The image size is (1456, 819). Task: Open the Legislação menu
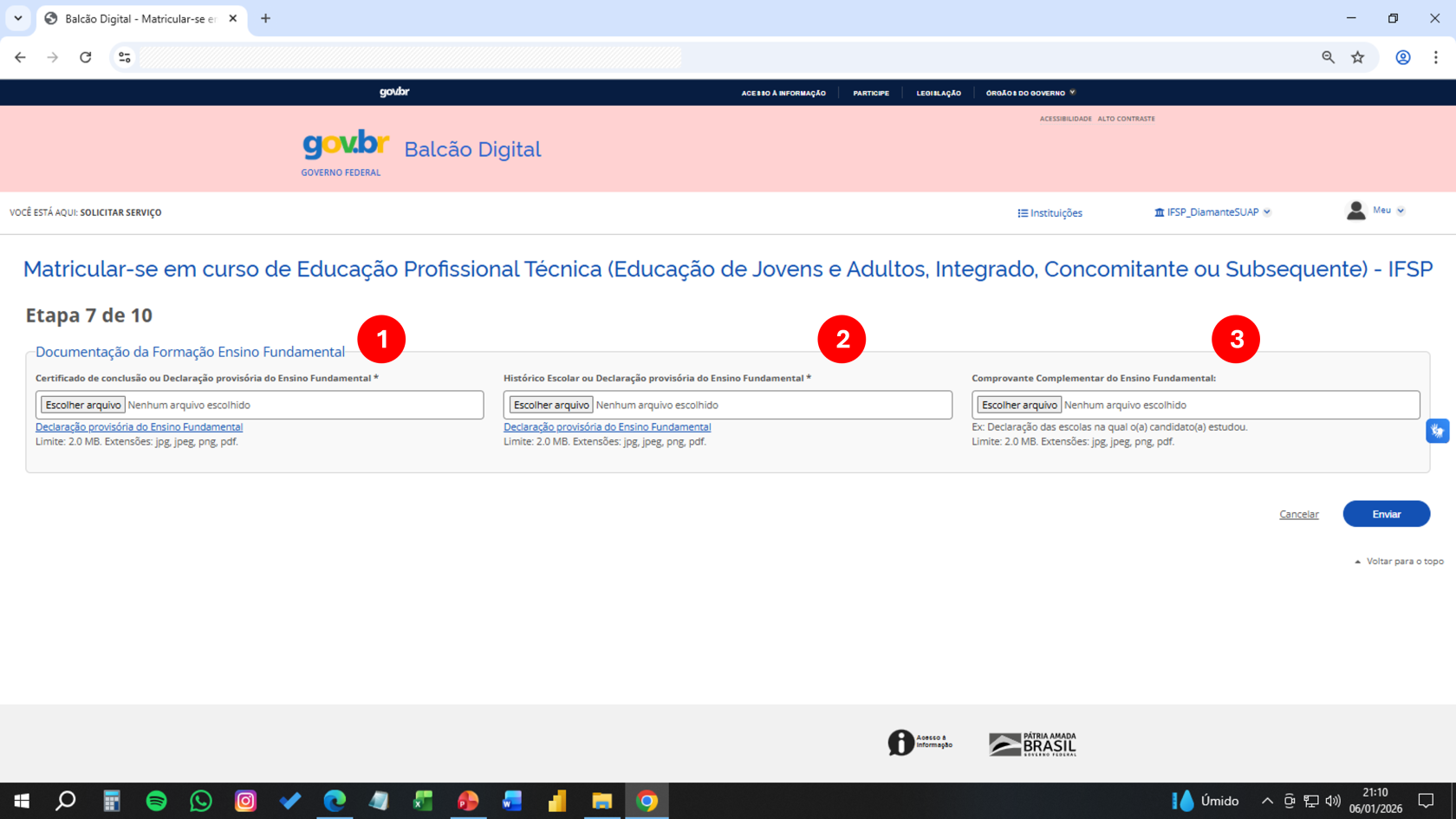point(938,93)
